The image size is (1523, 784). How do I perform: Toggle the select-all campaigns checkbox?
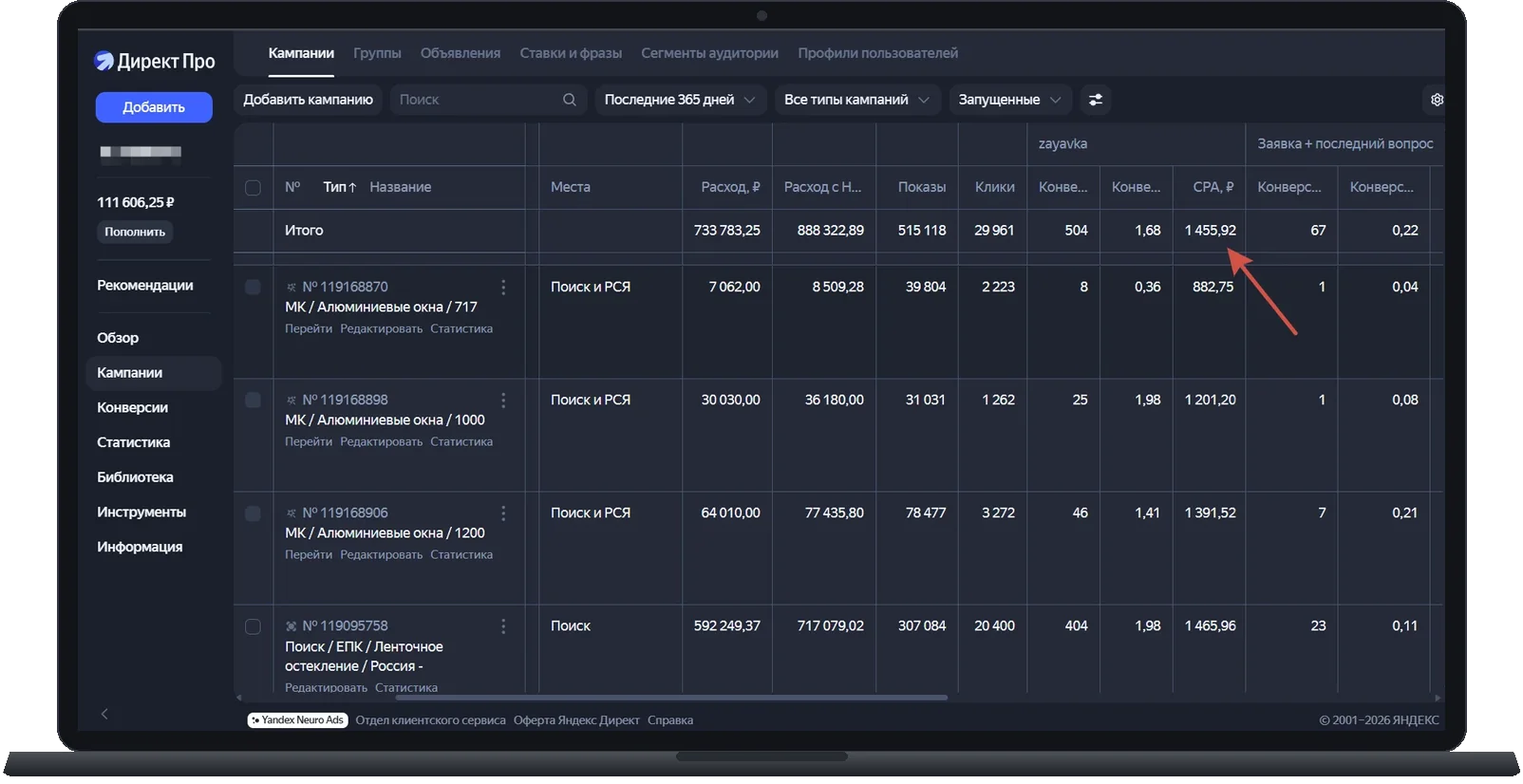[253, 188]
